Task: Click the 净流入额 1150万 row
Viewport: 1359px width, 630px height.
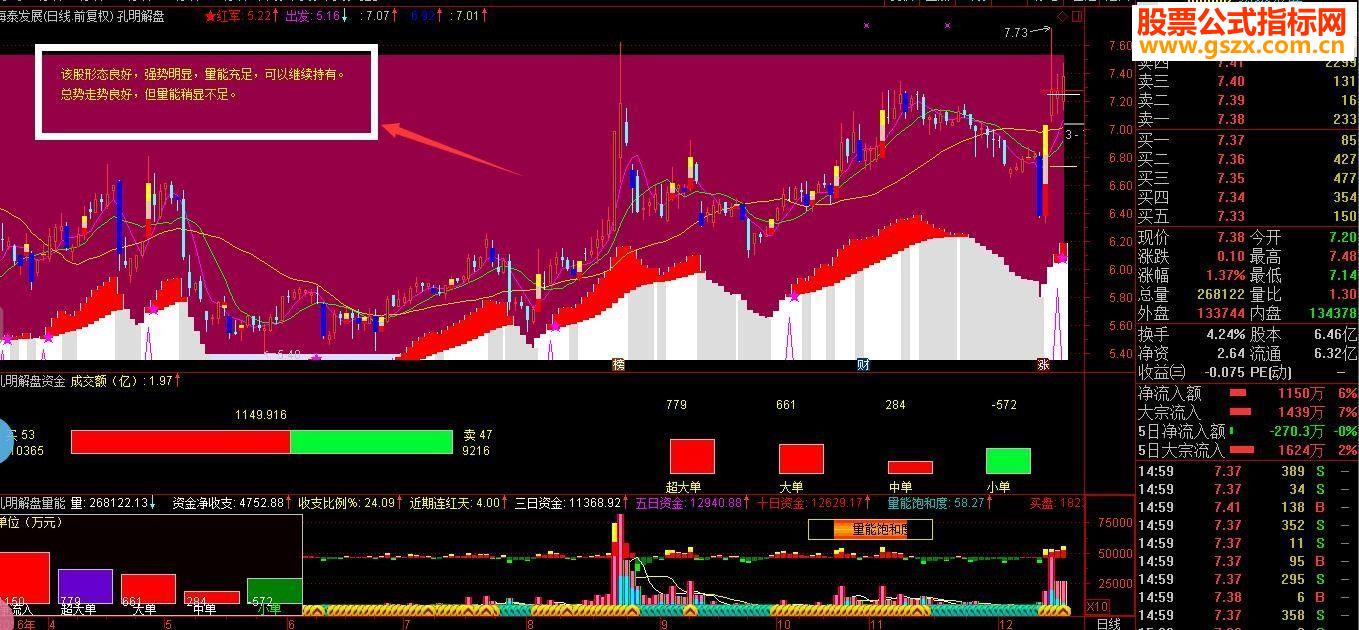Action: pyautogui.click(x=1247, y=394)
